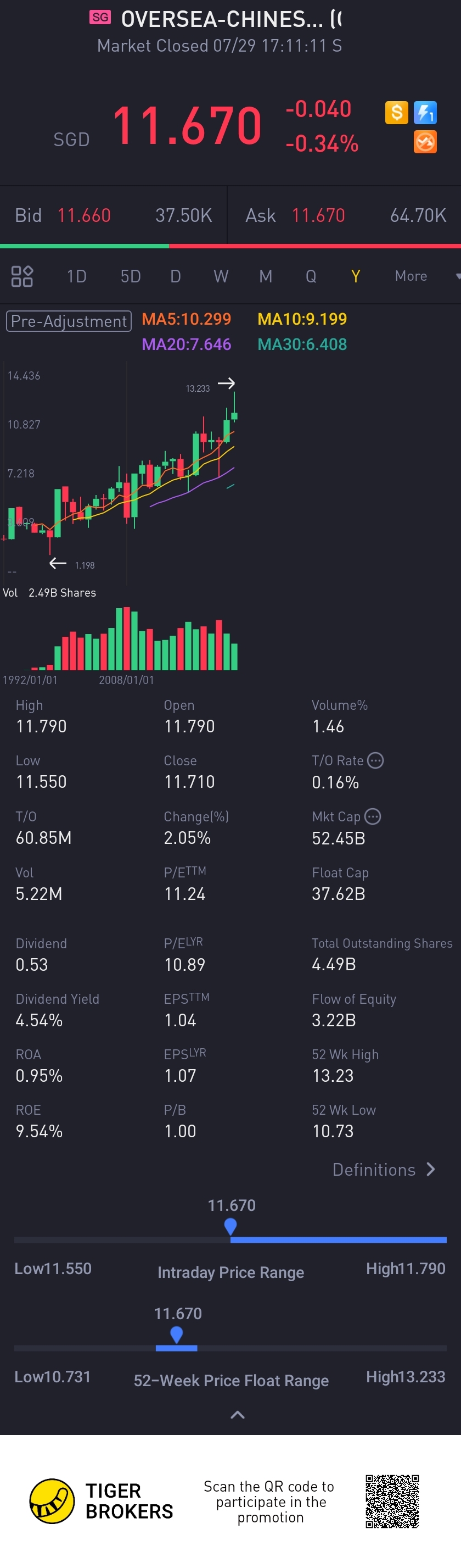Open Mkt Cap info bubble icon
Viewport: 461px width, 1568px height.
(373, 816)
